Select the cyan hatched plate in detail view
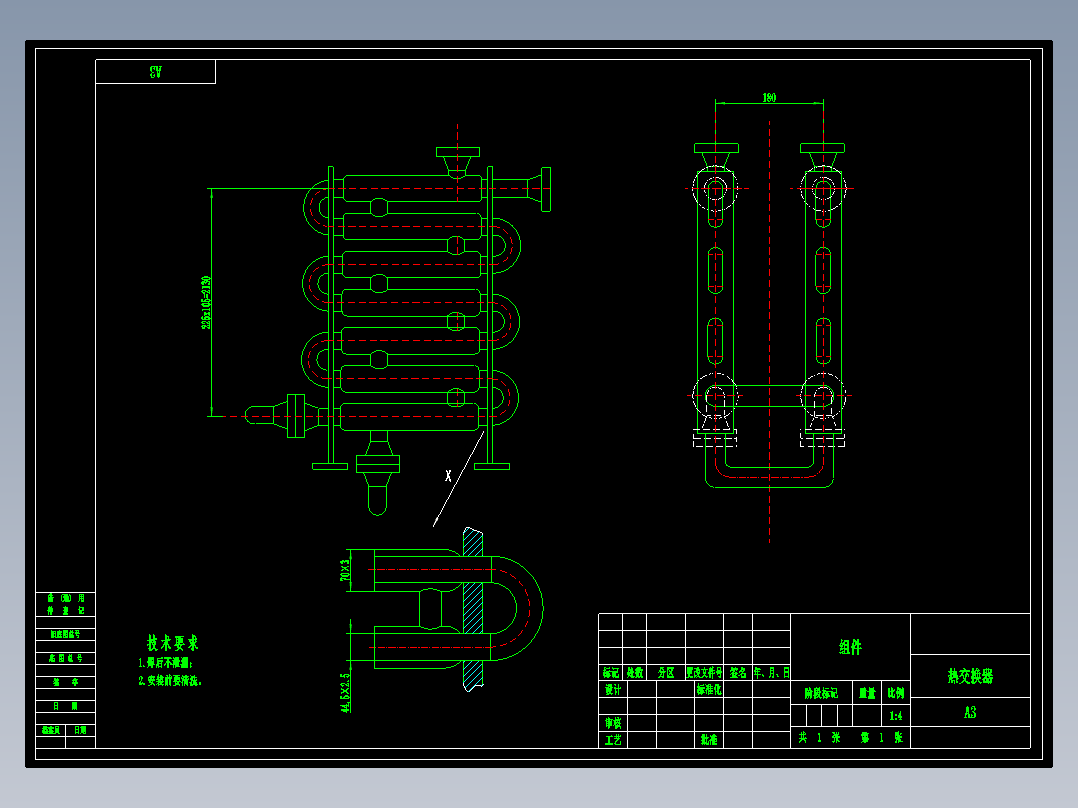The width and height of the screenshot is (1078, 808). point(473,609)
